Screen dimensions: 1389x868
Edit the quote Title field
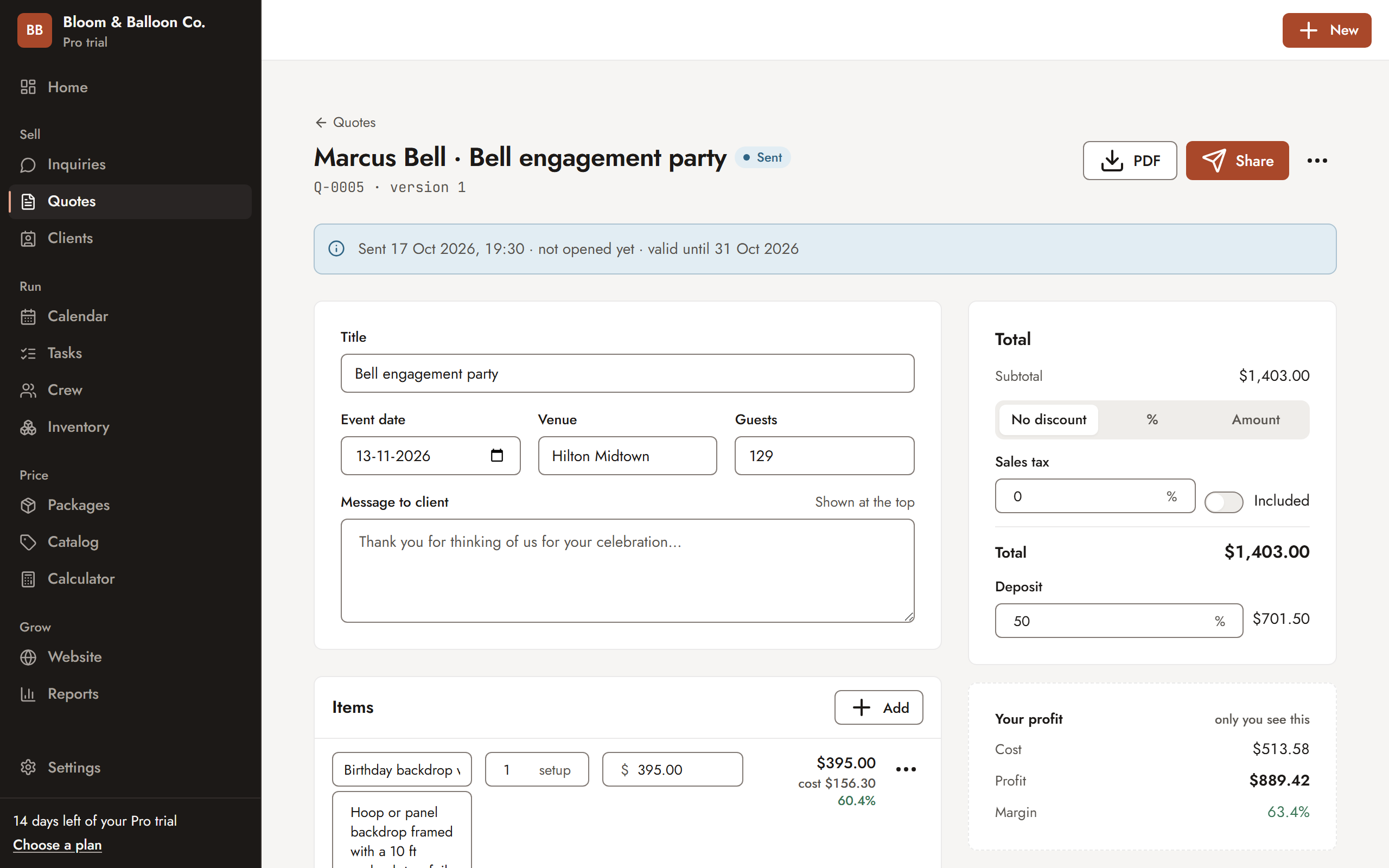point(627,373)
